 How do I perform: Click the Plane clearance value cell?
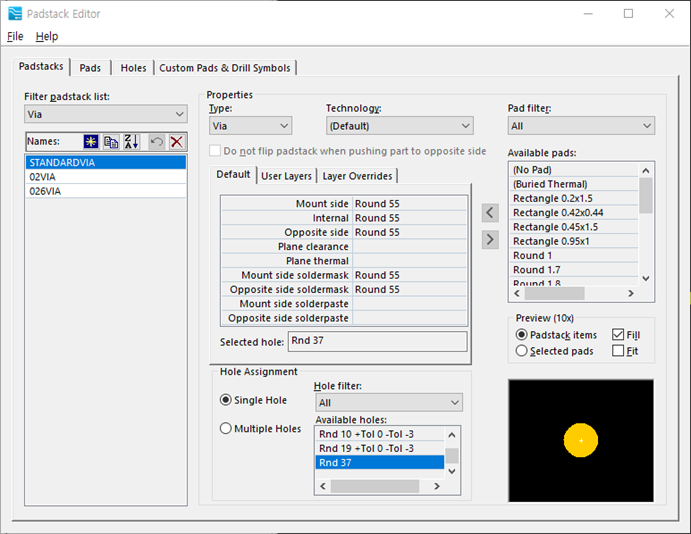(x=409, y=246)
